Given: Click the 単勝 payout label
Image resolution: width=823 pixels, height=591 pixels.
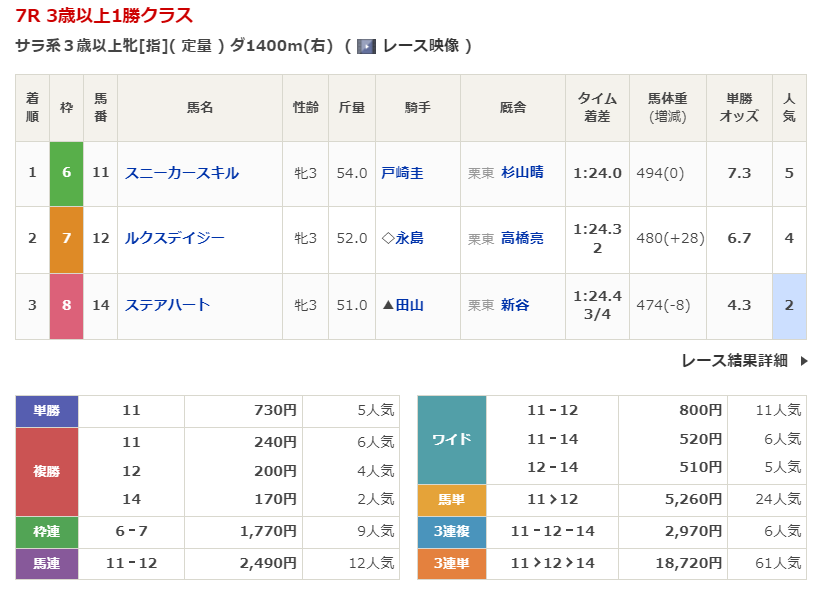Looking at the screenshot, I should coord(47,410).
